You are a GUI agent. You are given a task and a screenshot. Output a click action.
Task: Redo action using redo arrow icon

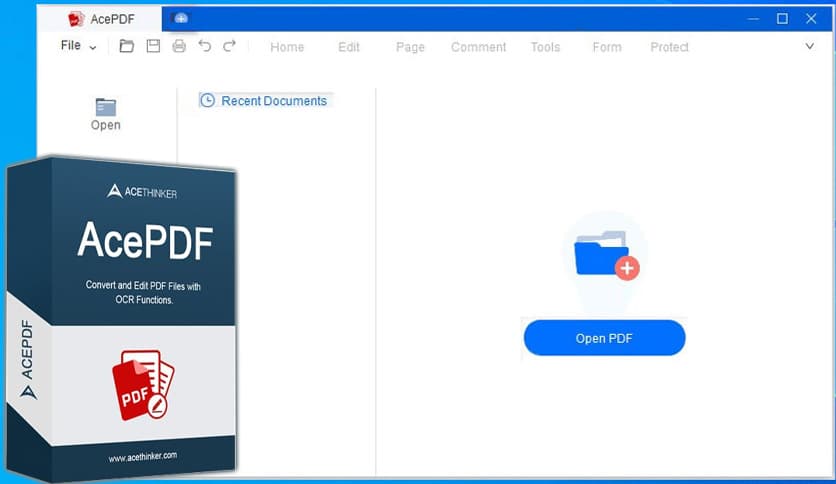[x=229, y=46]
